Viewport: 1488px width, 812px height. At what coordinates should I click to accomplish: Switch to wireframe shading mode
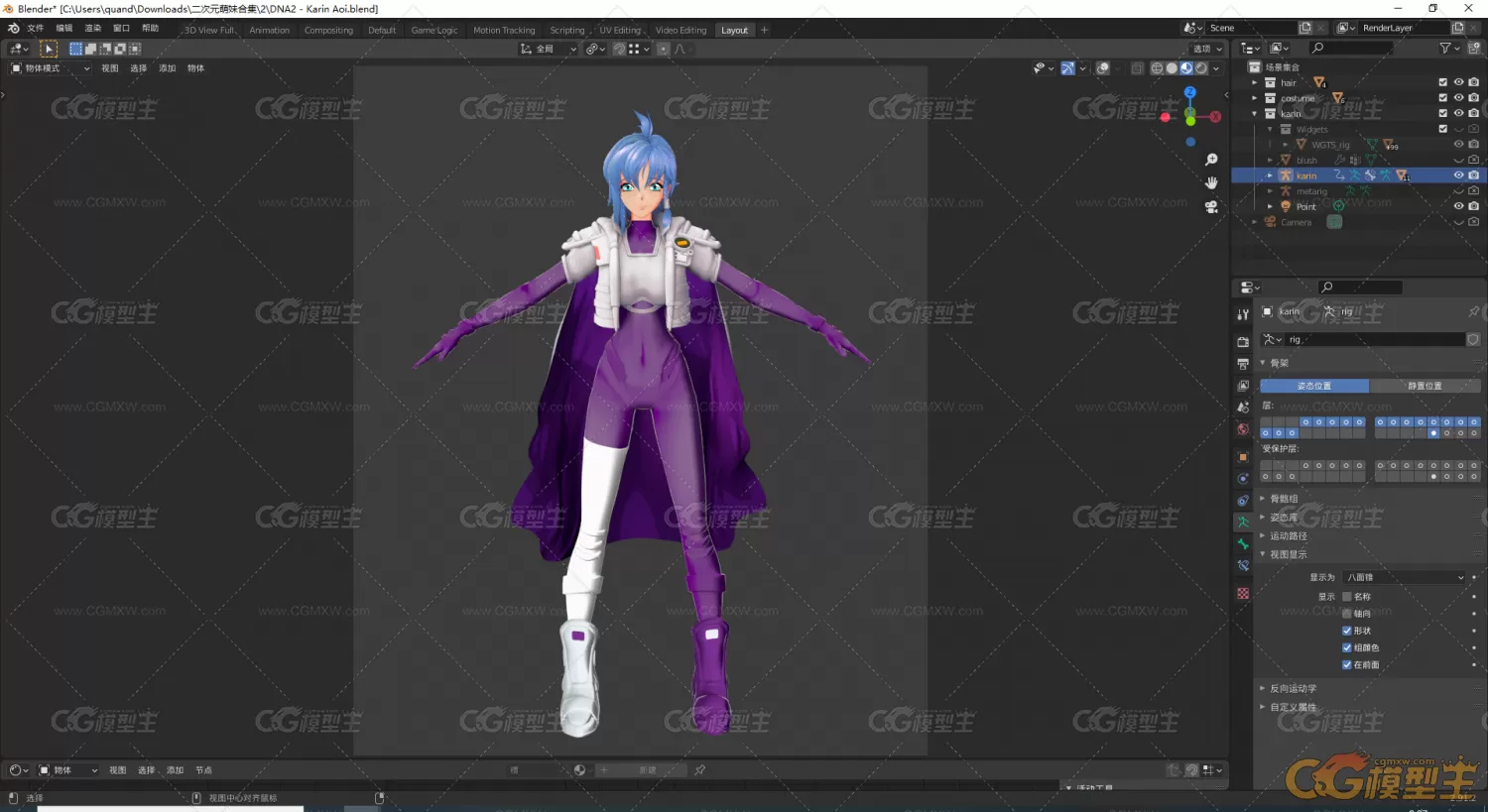(1157, 68)
